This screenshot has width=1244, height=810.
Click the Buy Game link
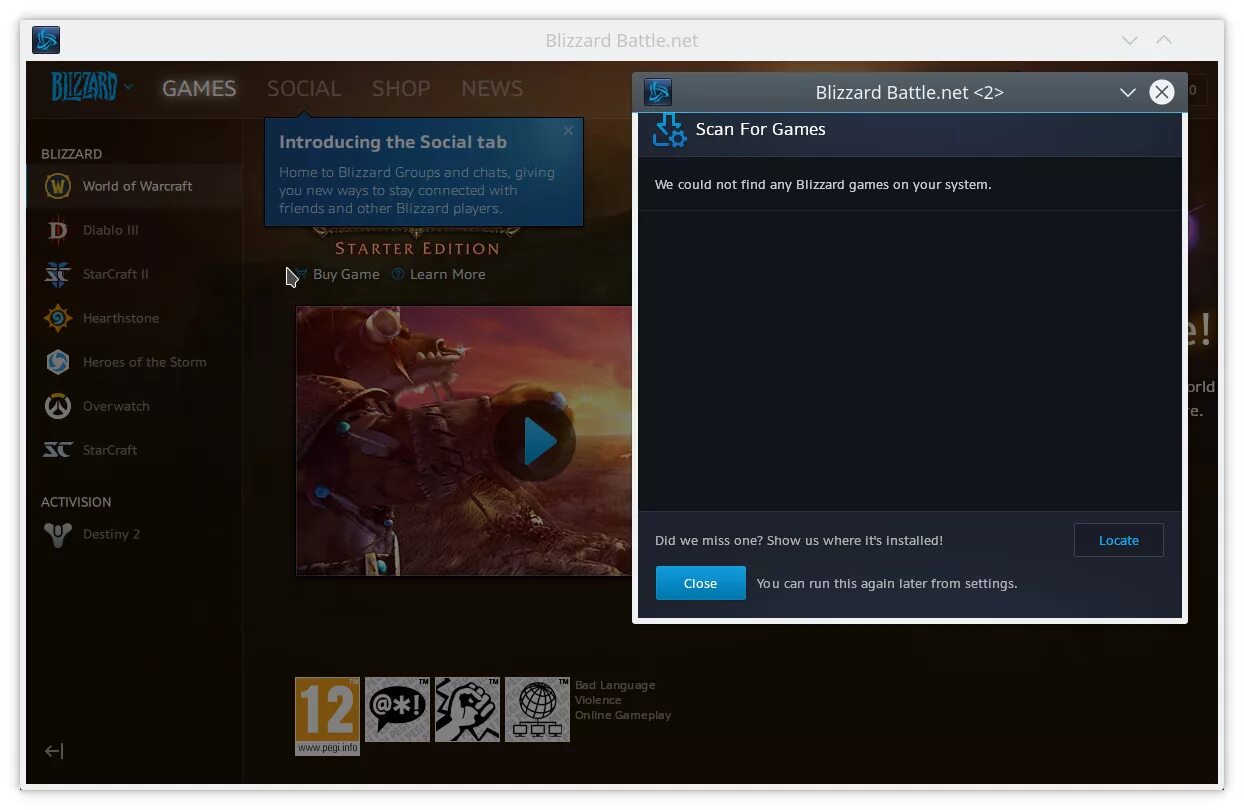click(x=346, y=274)
